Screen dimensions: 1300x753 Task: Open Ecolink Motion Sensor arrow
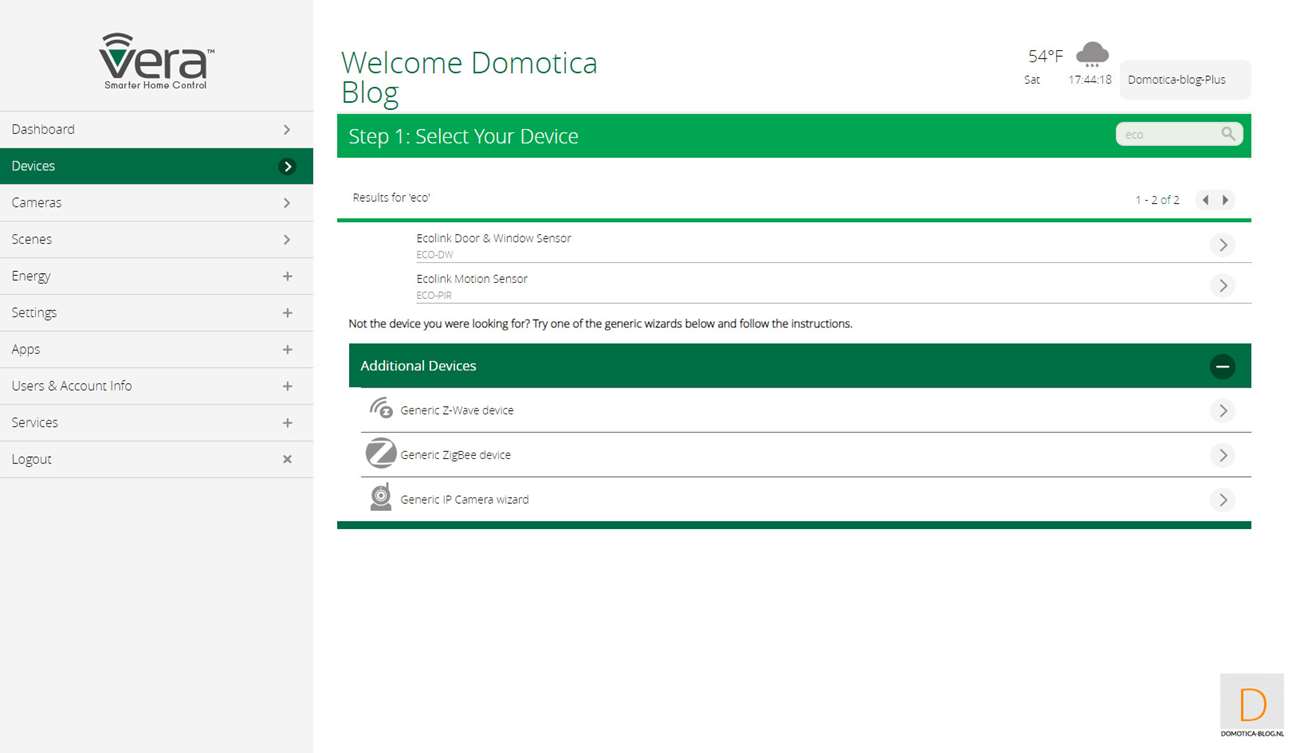coord(1222,286)
